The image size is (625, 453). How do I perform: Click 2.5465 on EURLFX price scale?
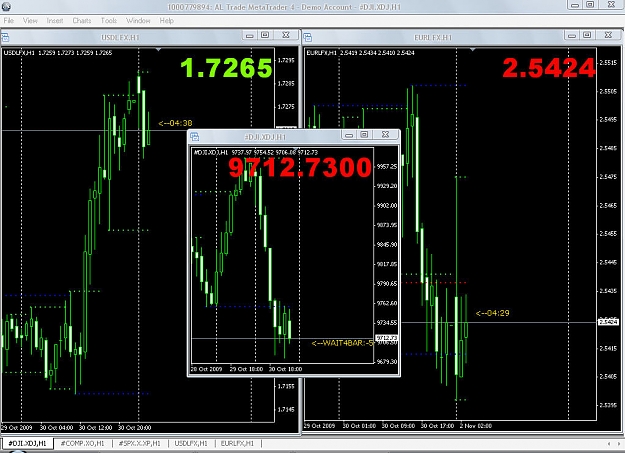click(x=608, y=205)
